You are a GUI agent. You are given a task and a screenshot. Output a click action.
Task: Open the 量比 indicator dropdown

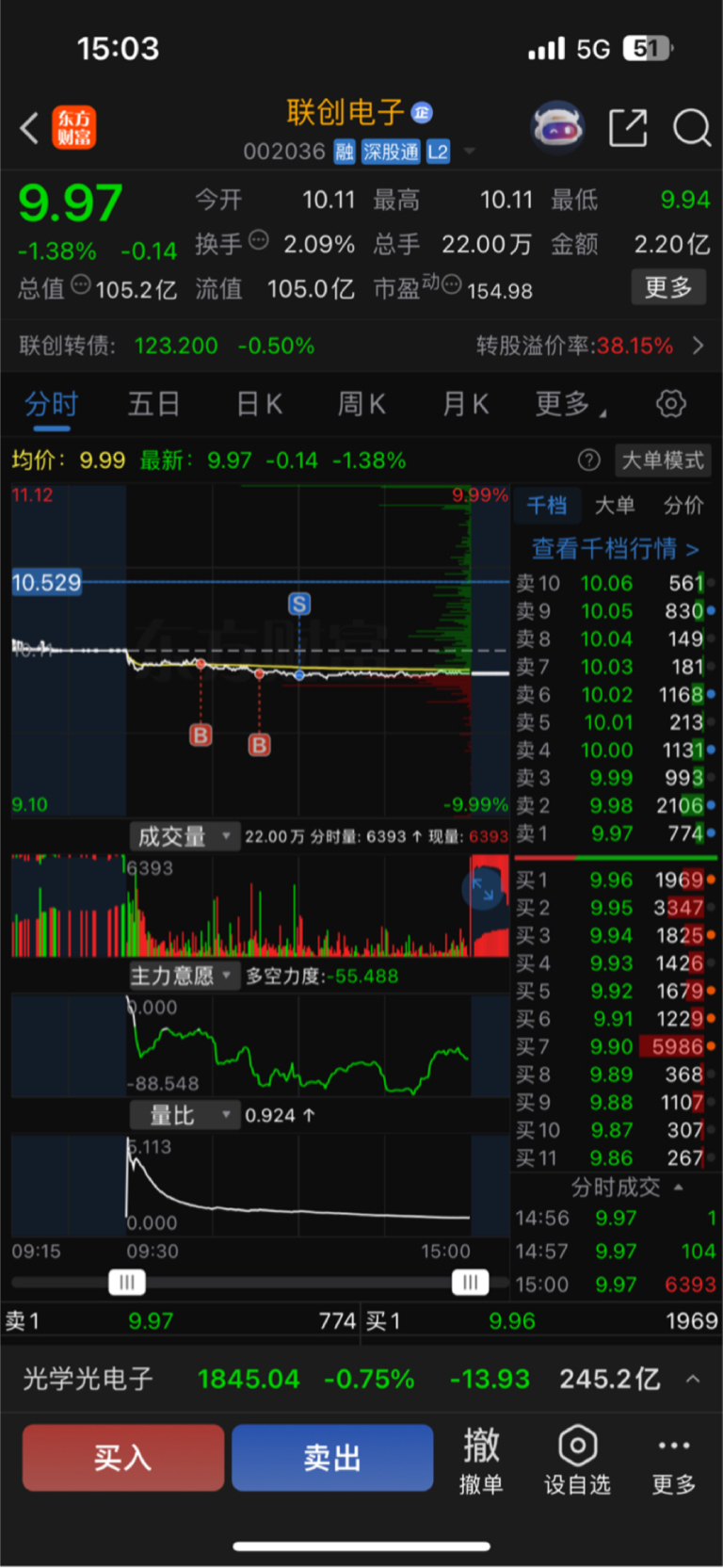185,1115
